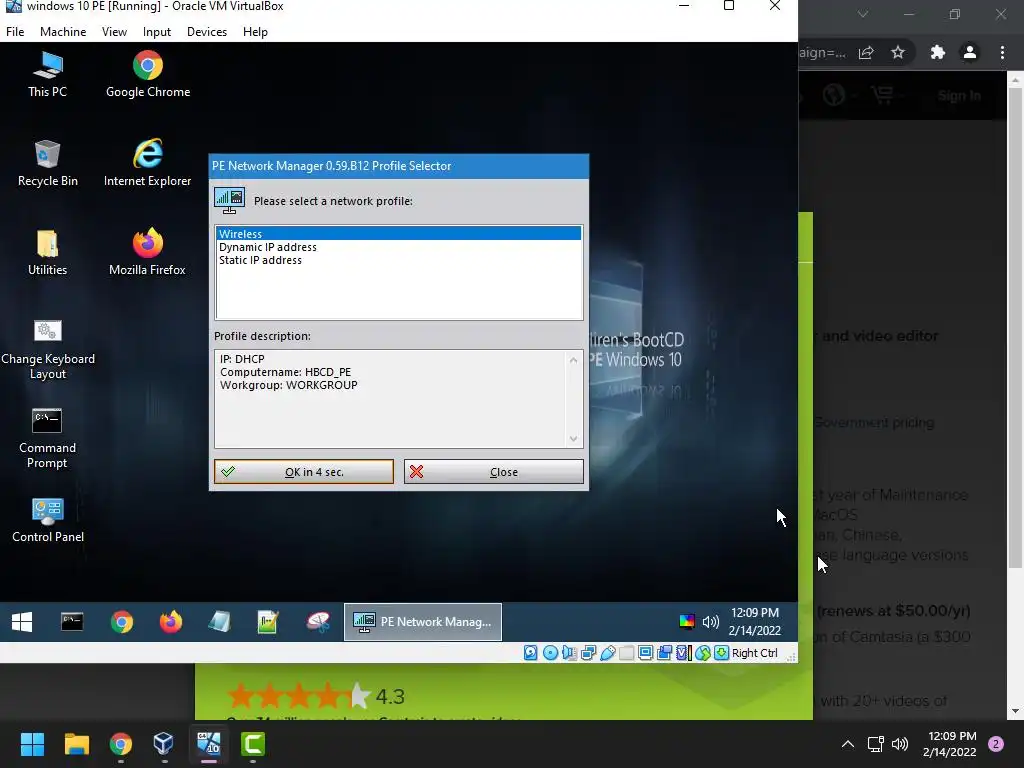Screen dimensions: 1024x768
Task: Click VirtualBox display settings indicator
Action: pos(645,653)
